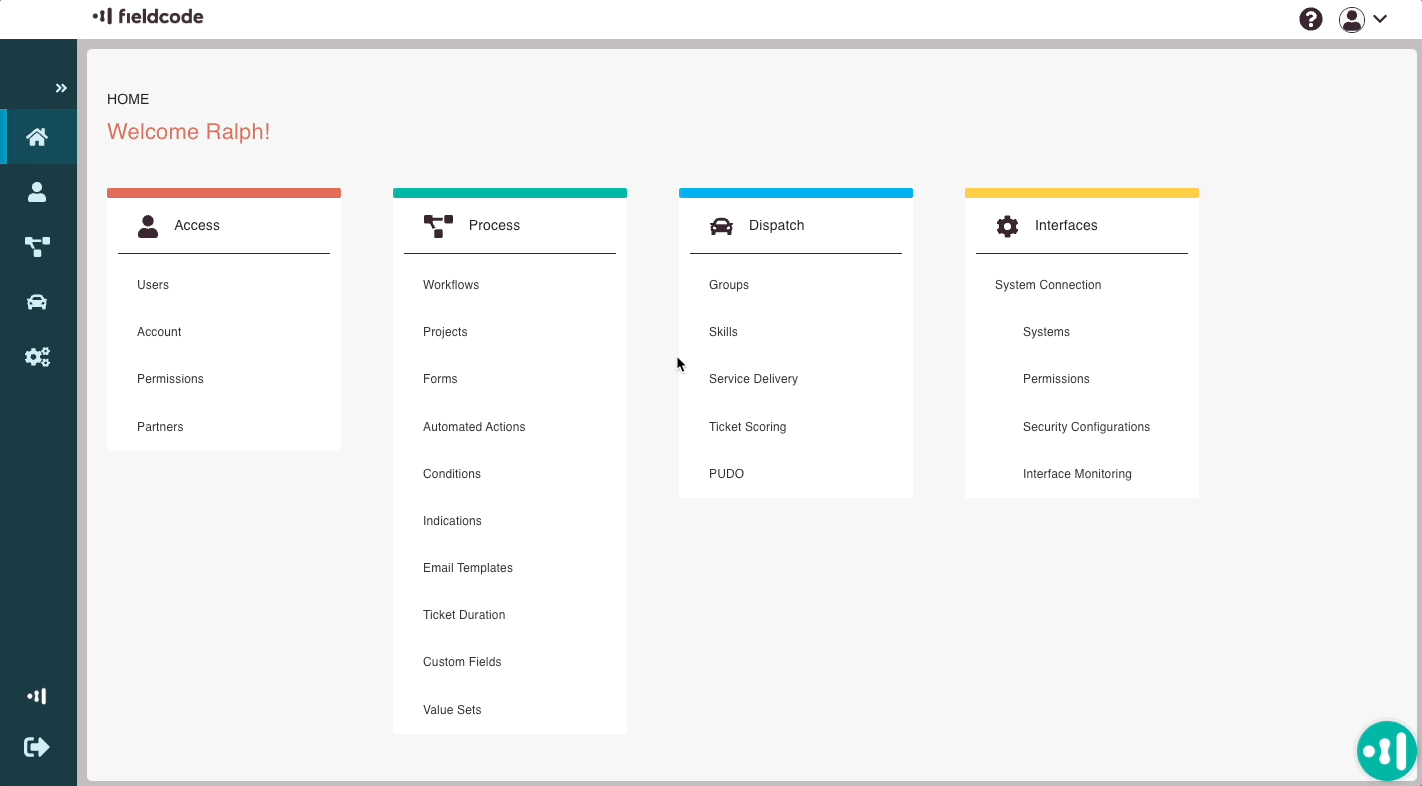Image resolution: width=1422 pixels, height=786 pixels.
Task: Open Skills under Dispatch
Action: tap(723, 332)
